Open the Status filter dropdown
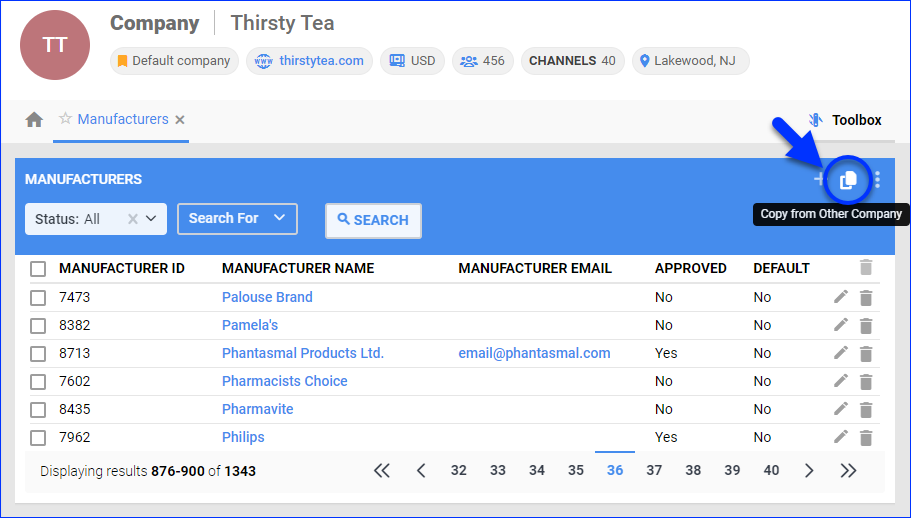Viewport: 911px width, 518px height. tap(152, 219)
